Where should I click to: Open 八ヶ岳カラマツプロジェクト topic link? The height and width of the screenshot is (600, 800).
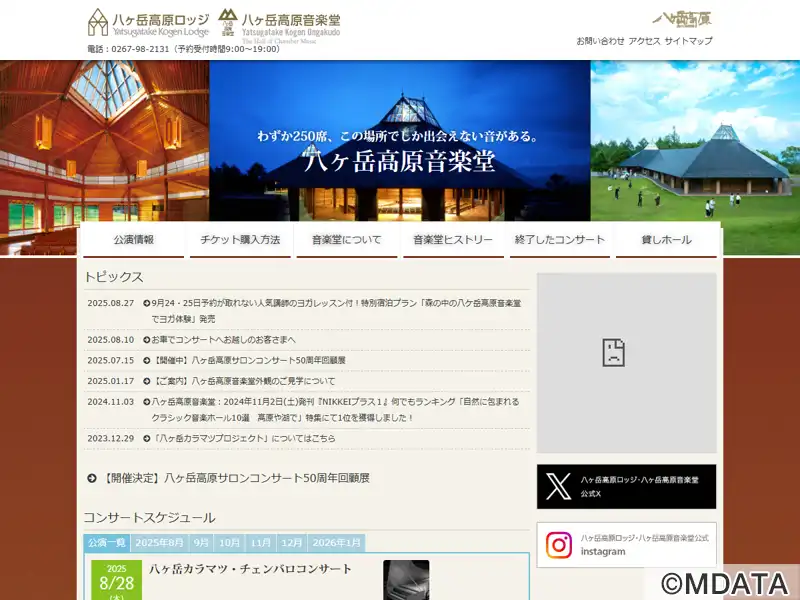tap(243, 438)
